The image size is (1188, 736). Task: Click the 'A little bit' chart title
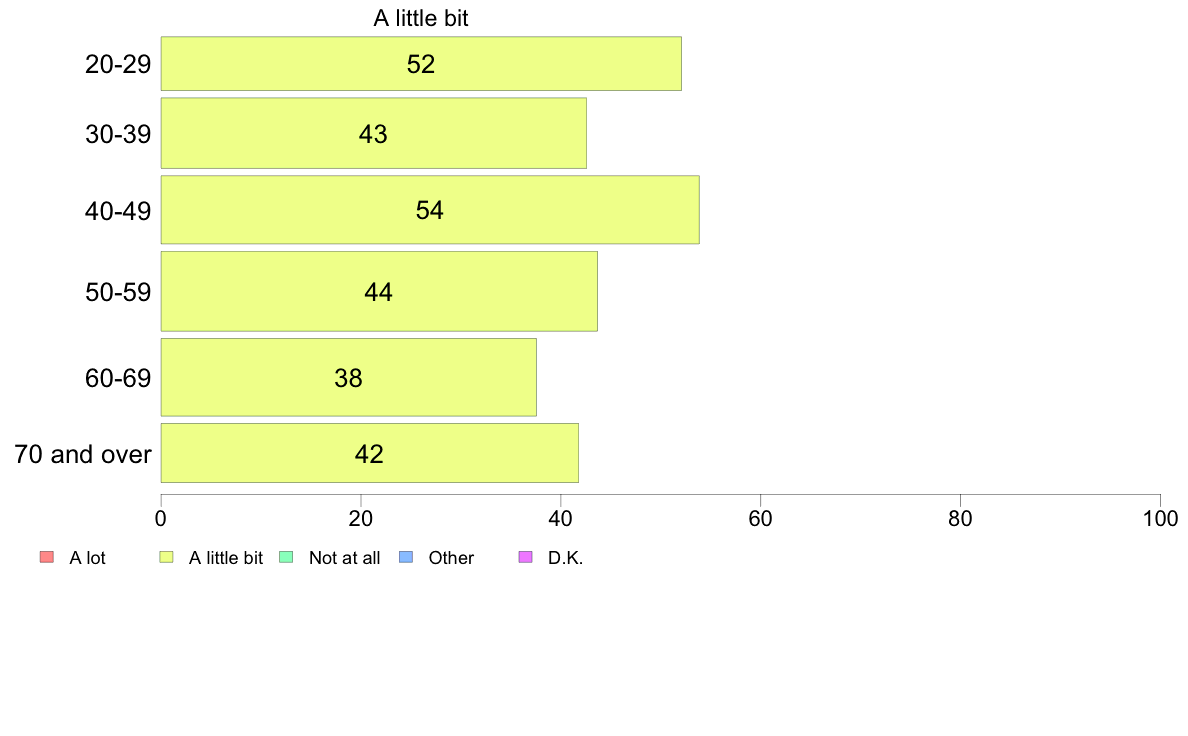420,18
